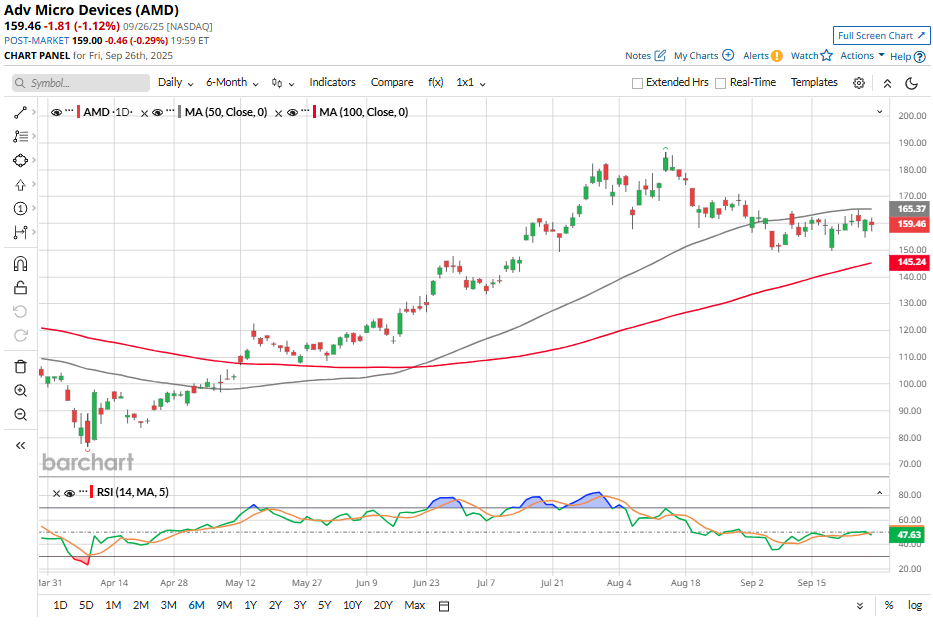Open the Indicators menu
This screenshot has width=933, height=624.
332,83
